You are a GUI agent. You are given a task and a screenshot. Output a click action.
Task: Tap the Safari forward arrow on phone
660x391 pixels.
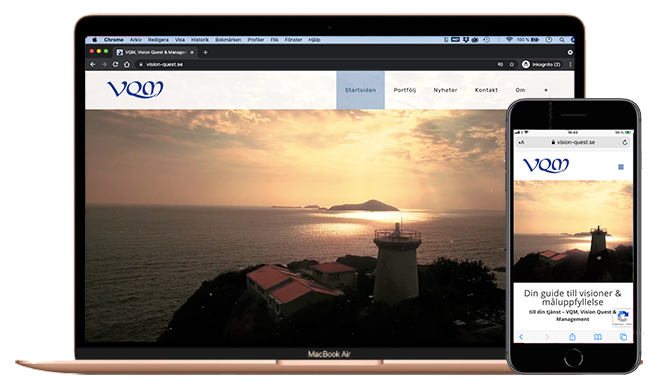547,337
